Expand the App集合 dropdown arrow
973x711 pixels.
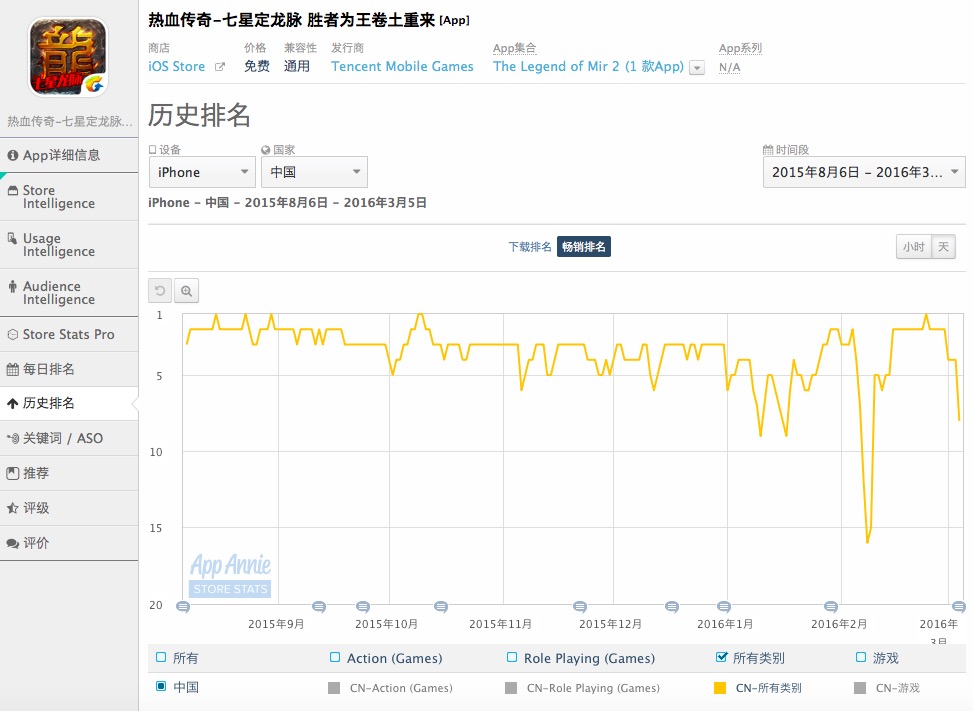point(697,68)
